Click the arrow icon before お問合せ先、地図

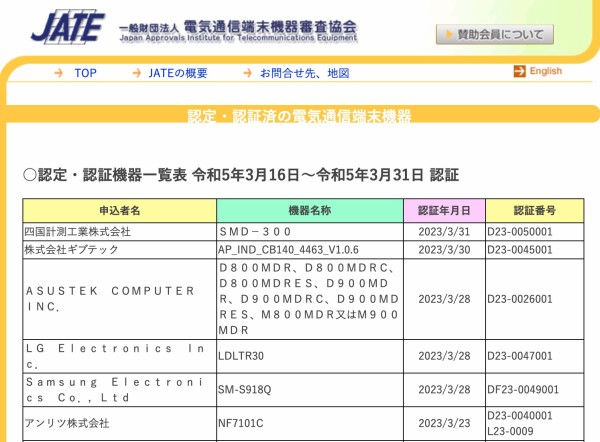tap(248, 73)
